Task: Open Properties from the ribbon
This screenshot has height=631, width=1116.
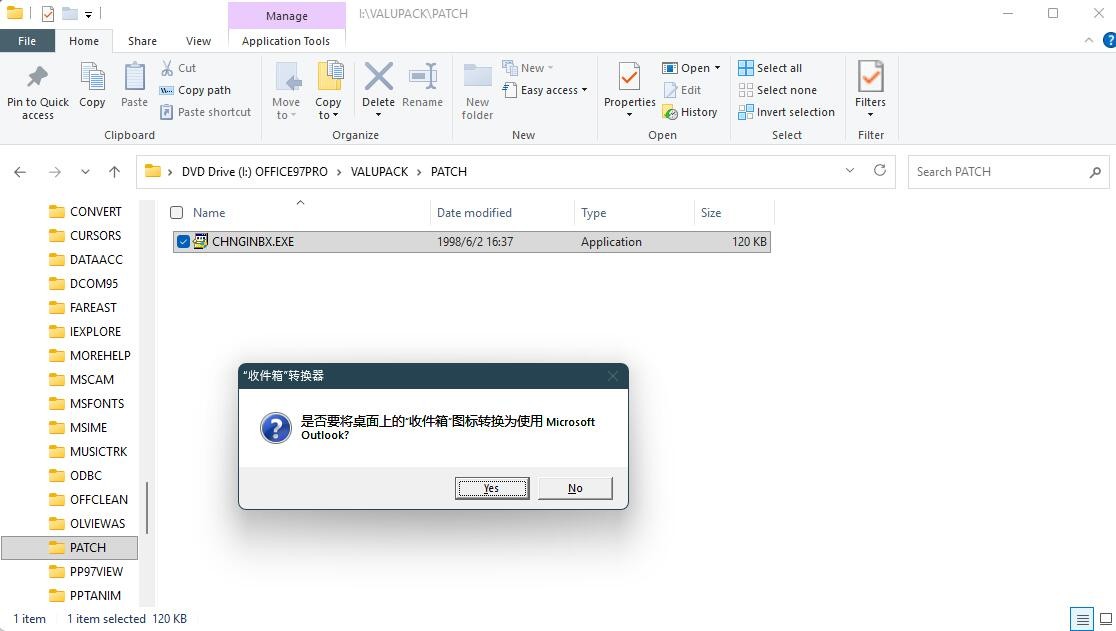Action: [629, 78]
